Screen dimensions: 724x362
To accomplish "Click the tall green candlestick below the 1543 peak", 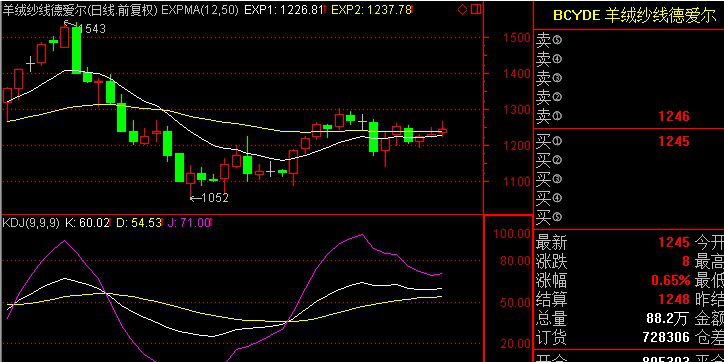I will coord(77,50).
